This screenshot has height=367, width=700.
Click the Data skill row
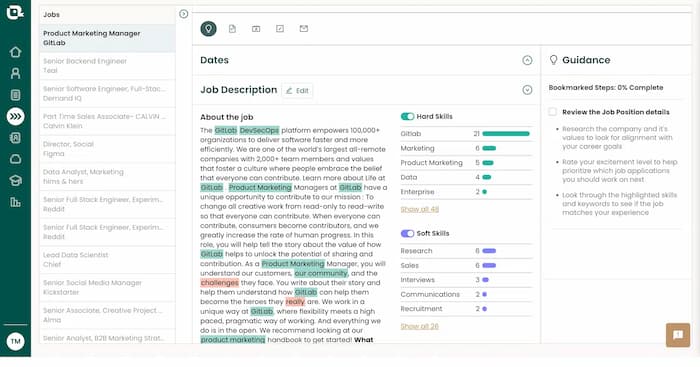click(467, 177)
